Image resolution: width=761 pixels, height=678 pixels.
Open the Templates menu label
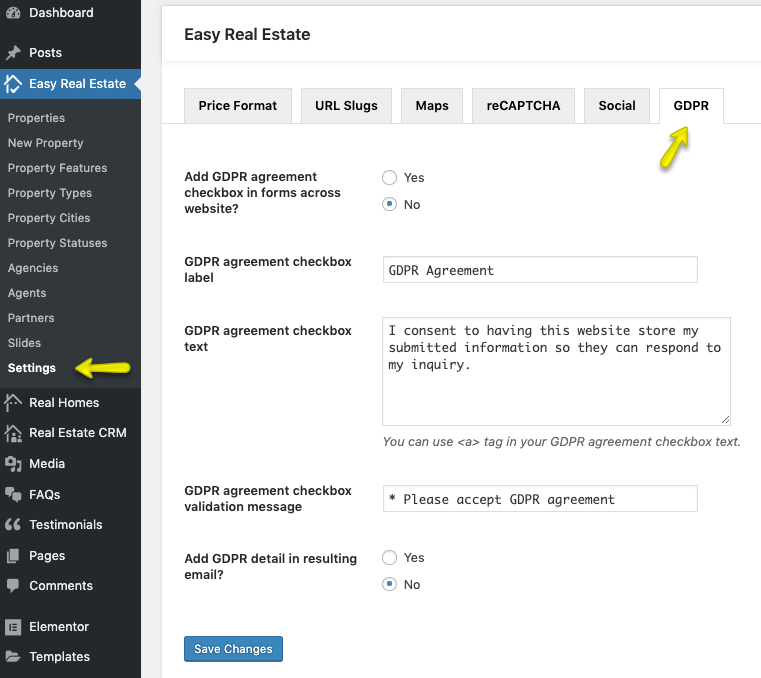click(60, 657)
